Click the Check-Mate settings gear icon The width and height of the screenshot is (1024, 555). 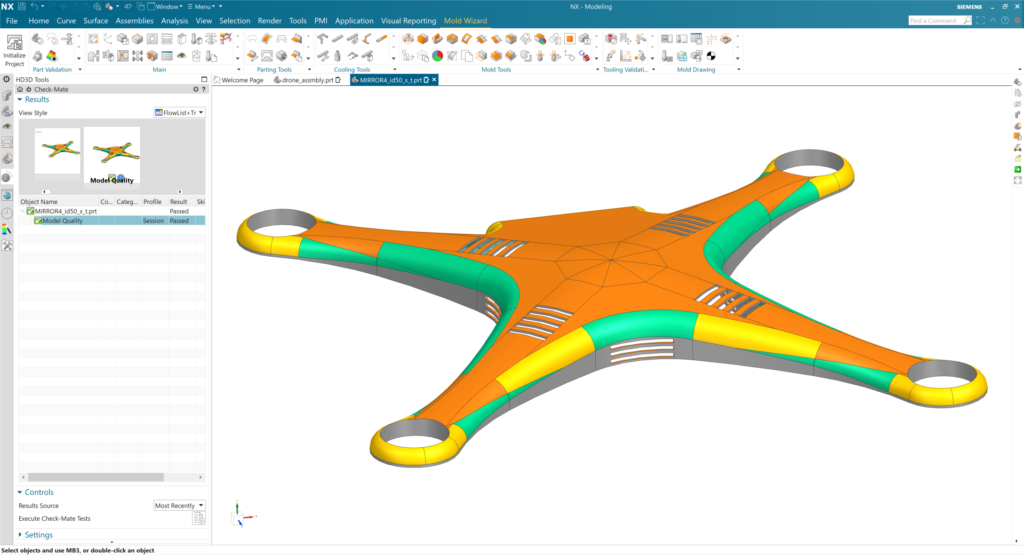click(195, 89)
